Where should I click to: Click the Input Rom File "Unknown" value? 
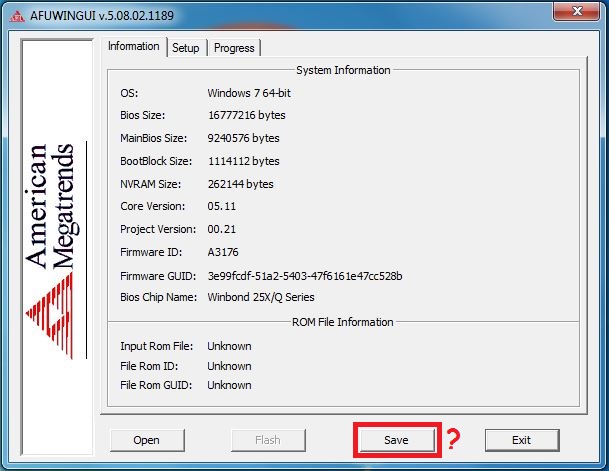tap(229, 346)
